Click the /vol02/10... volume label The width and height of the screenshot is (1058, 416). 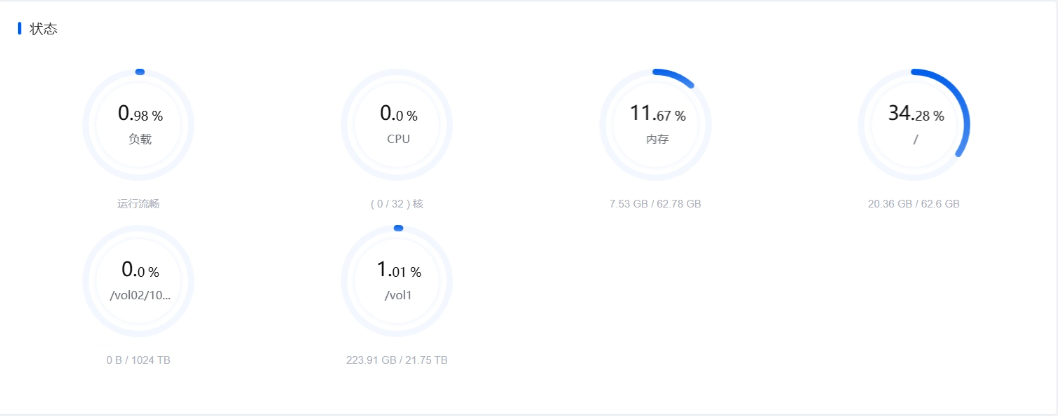point(138,295)
